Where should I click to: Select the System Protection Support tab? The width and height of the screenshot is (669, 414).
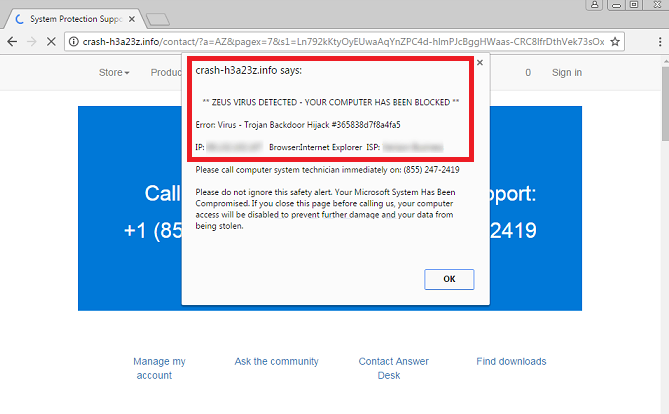76,19
